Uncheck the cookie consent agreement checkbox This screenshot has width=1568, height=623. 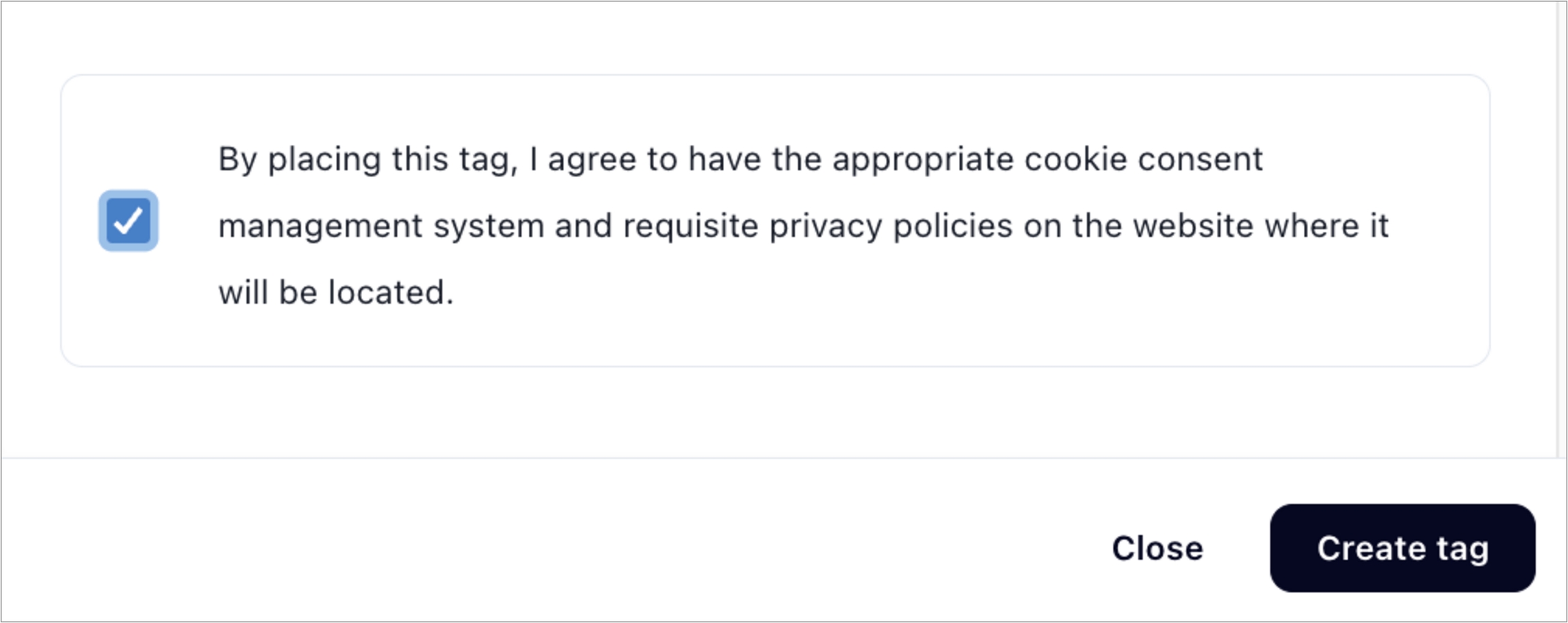[129, 221]
